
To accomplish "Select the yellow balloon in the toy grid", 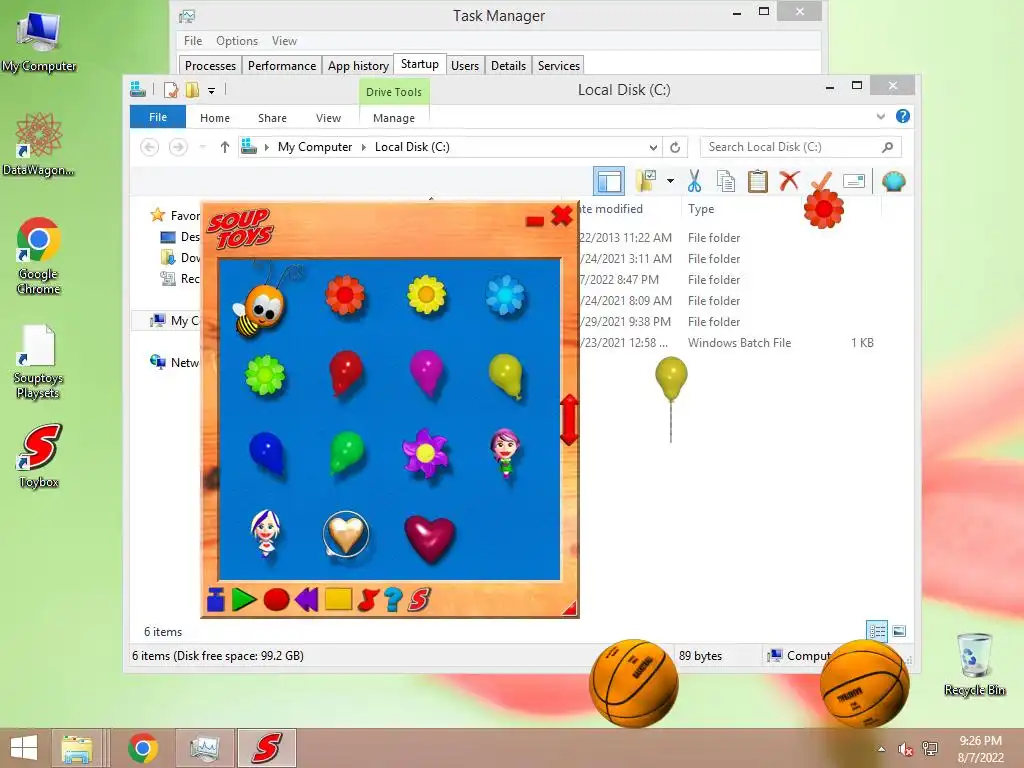I will [x=505, y=376].
